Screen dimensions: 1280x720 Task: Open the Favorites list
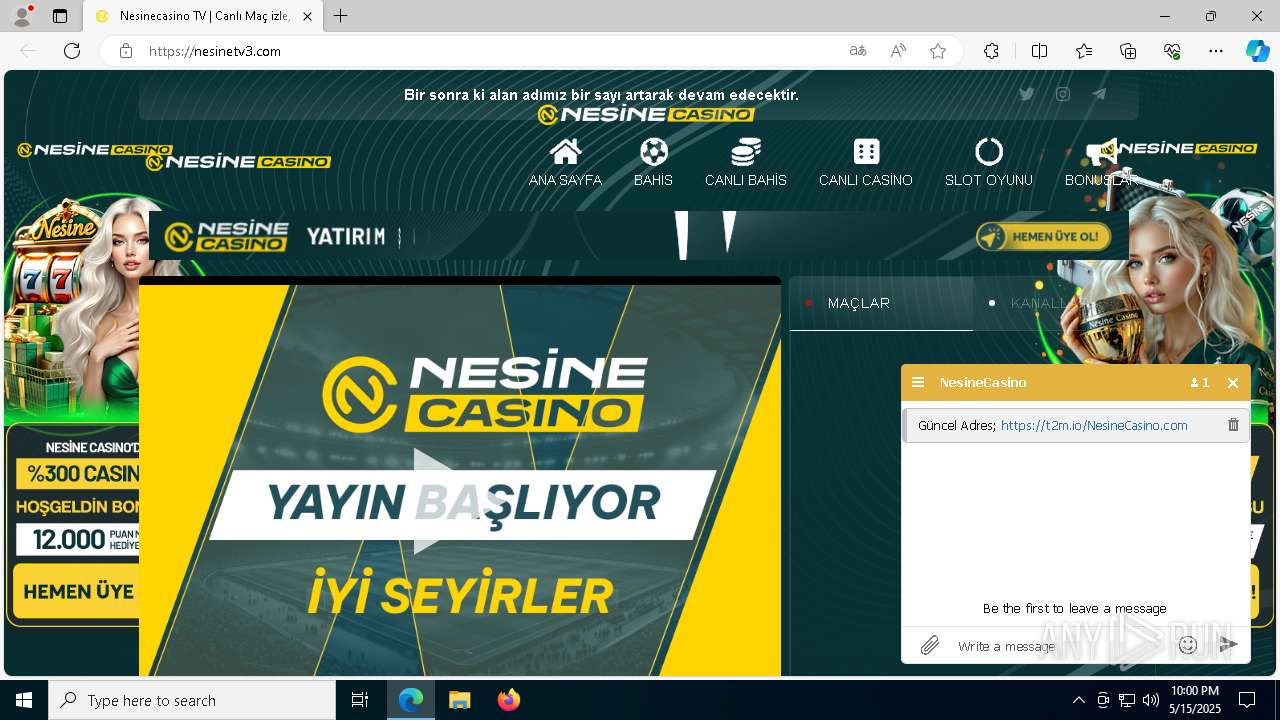(1084, 51)
